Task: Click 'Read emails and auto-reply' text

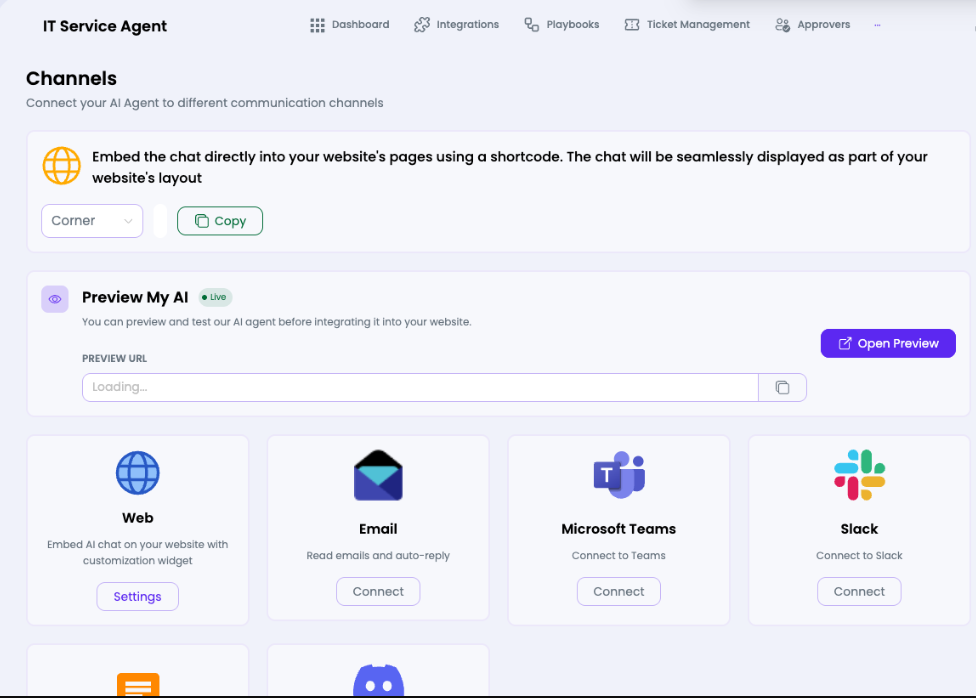Action: [378, 555]
